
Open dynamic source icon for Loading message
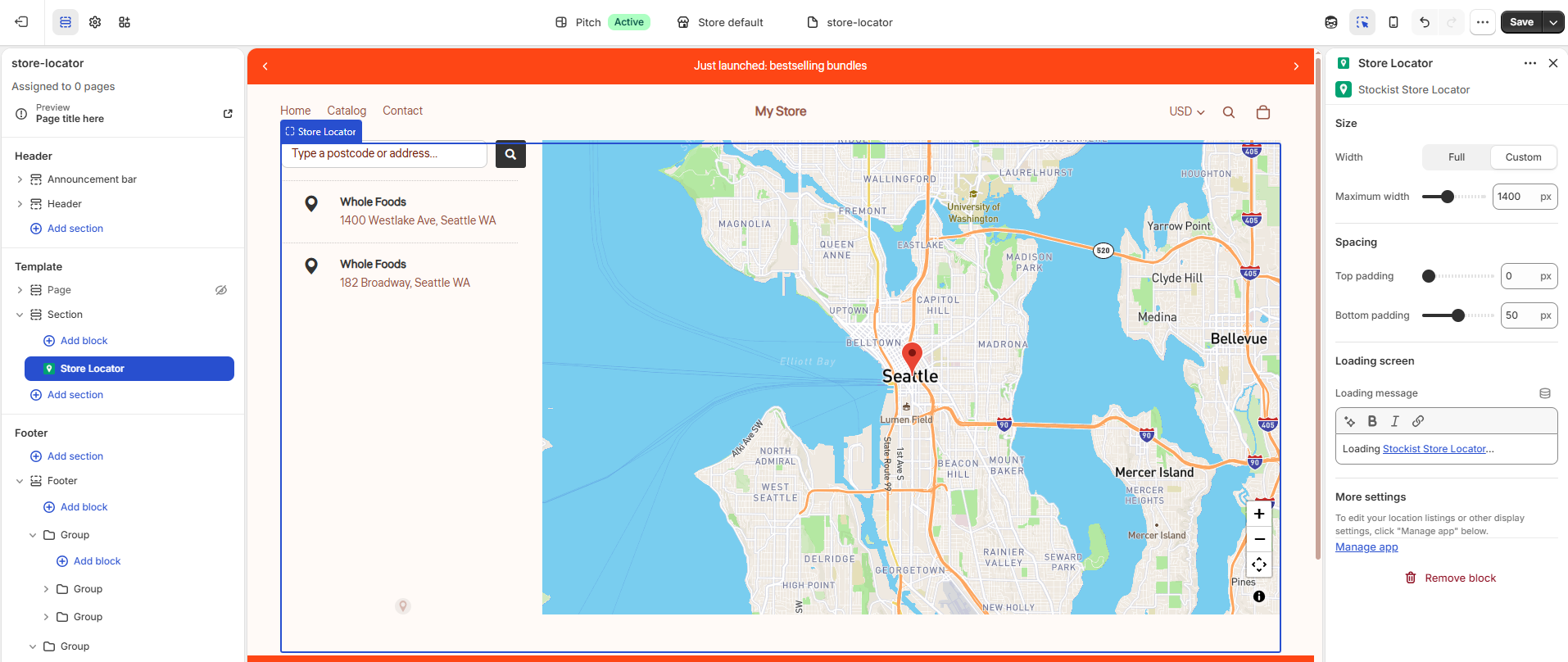[1545, 393]
